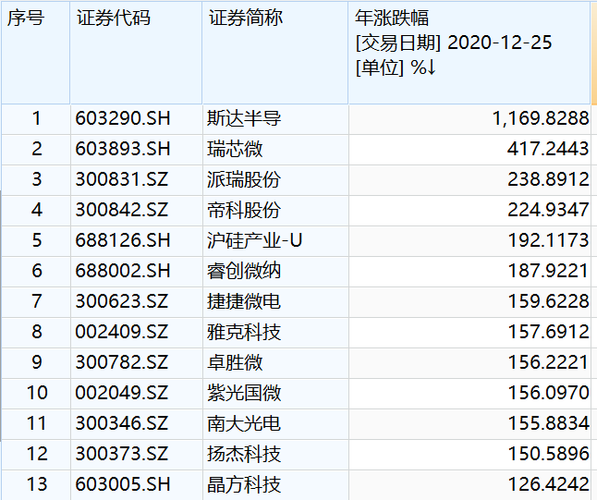Select stock name 紫光国微
Screen dimensions: 597x500
[244, 393]
